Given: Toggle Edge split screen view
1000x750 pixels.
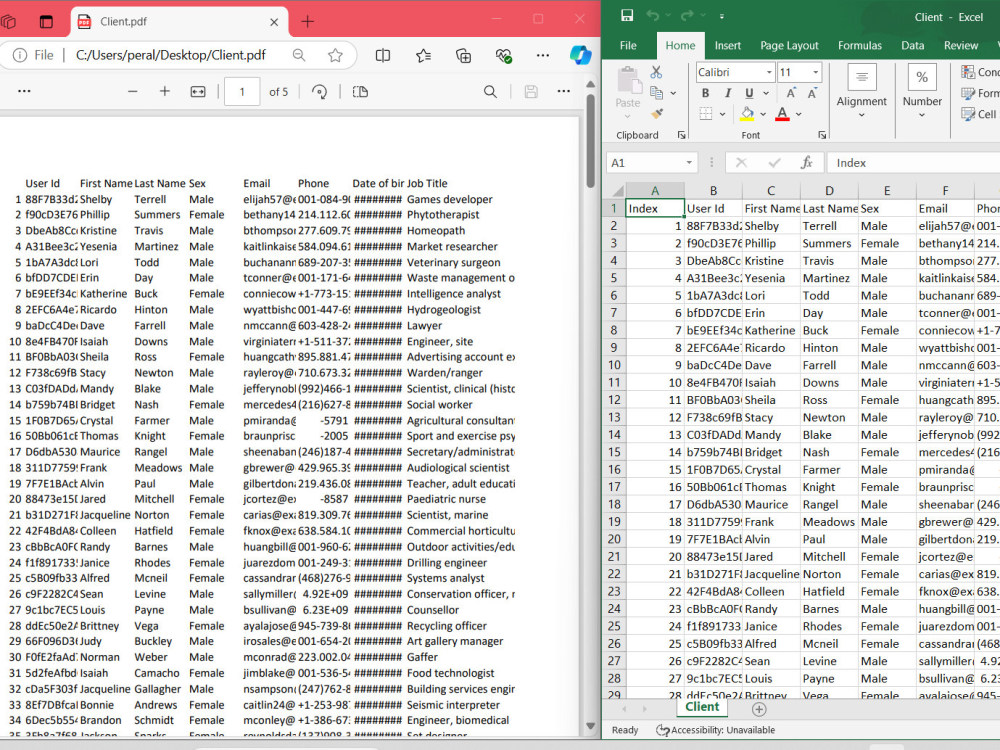Looking at the screenshot, I should (x=383, y=55).
